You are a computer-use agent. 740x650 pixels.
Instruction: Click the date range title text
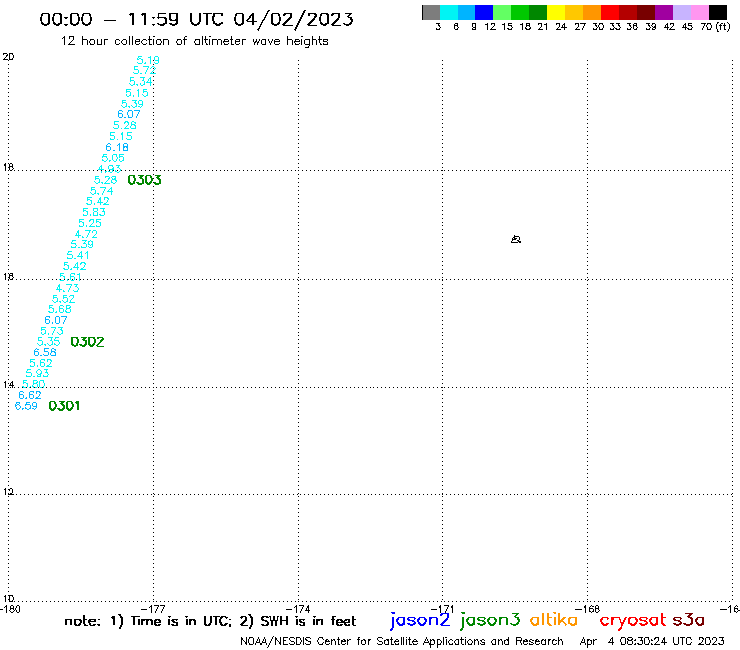coord(196,19)
